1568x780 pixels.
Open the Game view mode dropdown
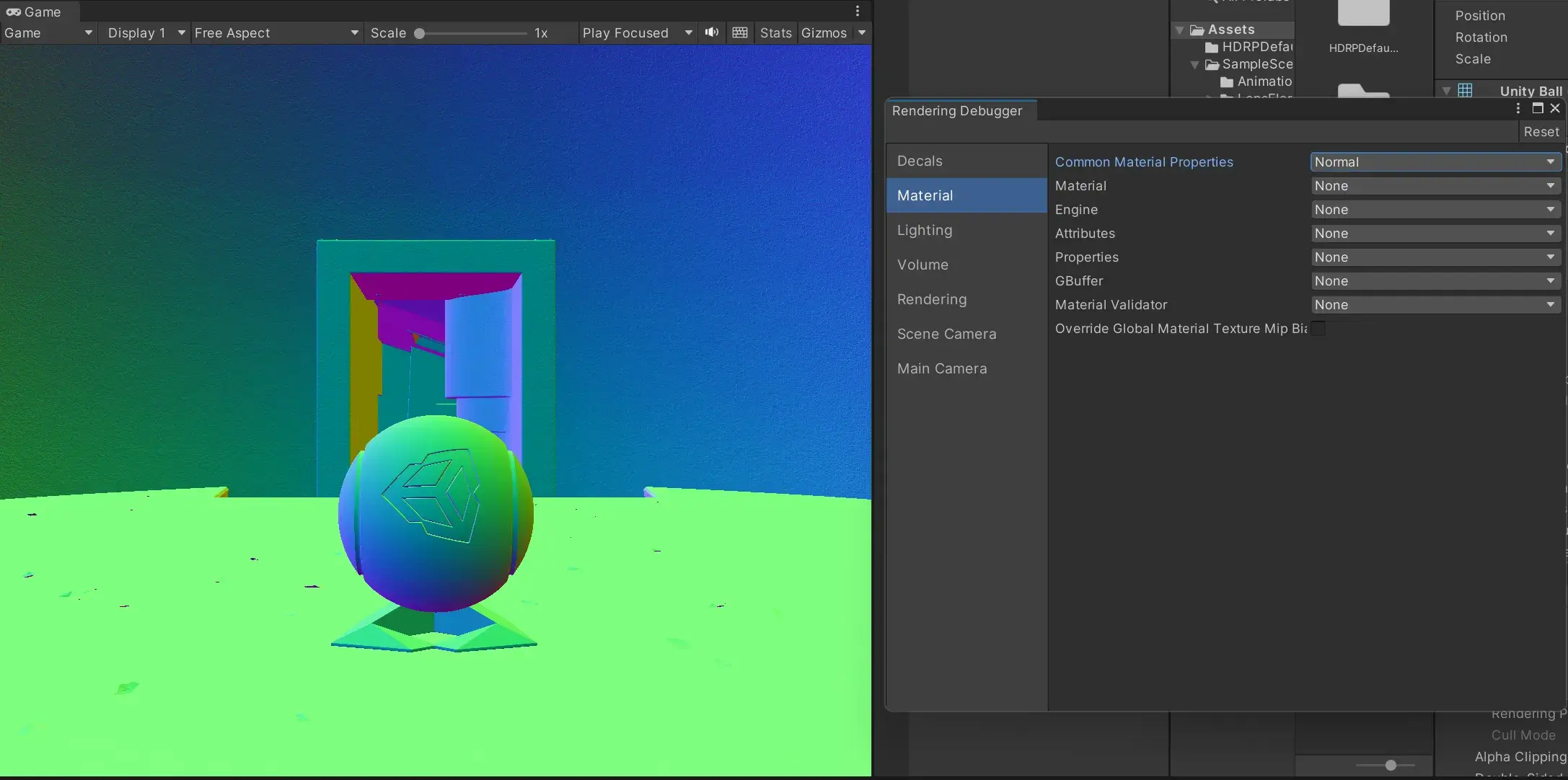[x=48, y=32]
